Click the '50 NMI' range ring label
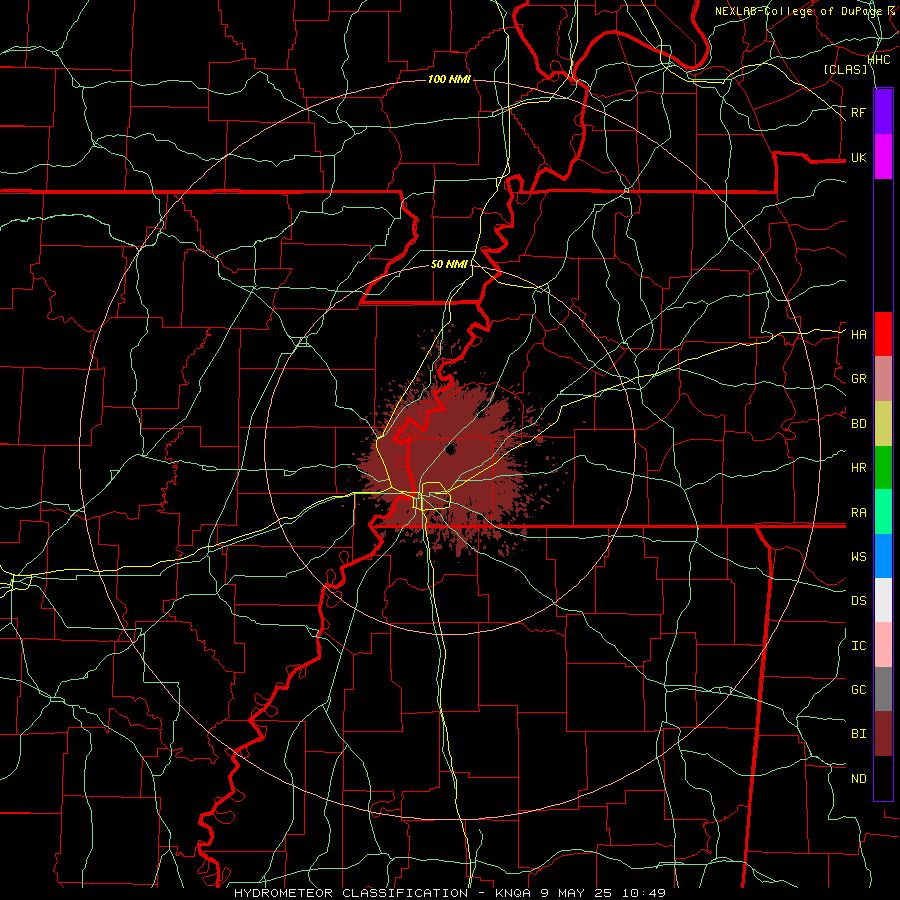The width and height of the screenshot is (900, 900). (449, 264)
